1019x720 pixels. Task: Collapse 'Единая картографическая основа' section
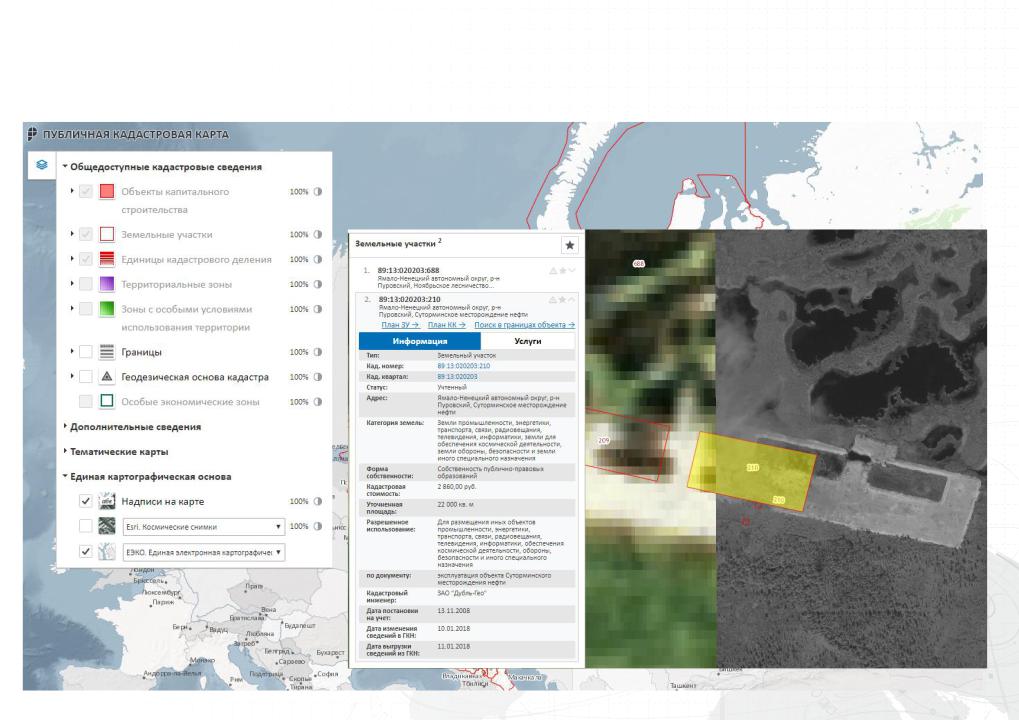pos(65,476)
